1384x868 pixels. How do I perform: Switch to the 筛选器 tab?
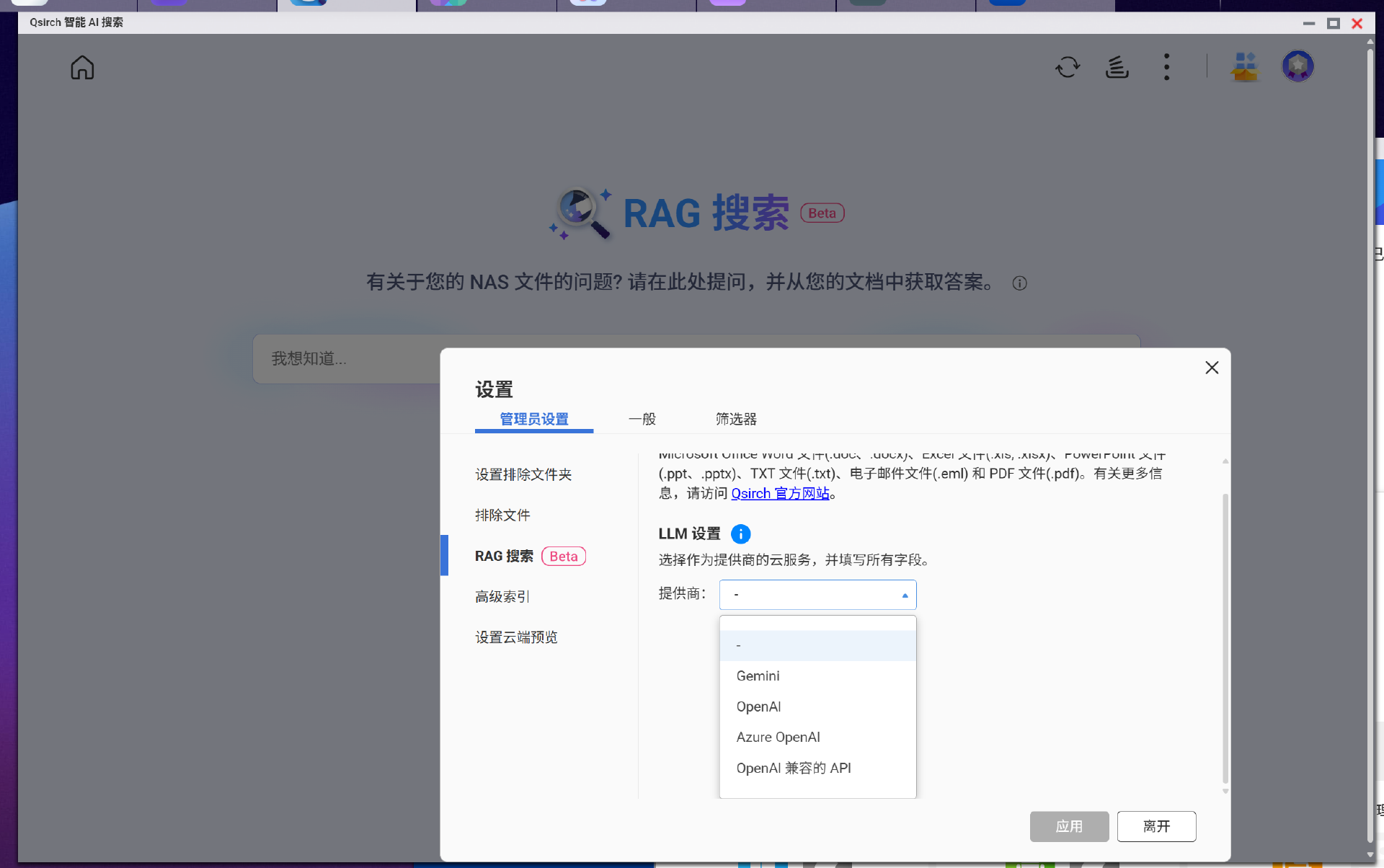(735, 419)
